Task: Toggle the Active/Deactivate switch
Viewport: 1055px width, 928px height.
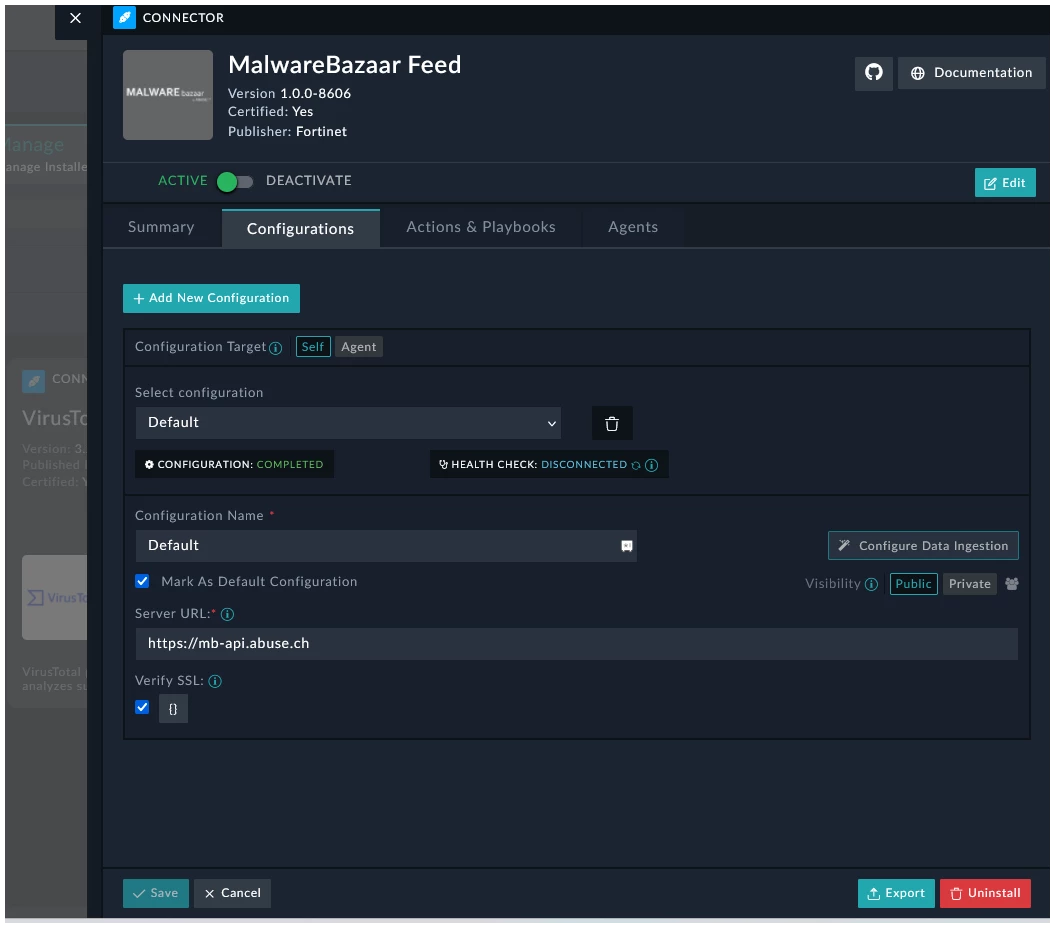Action: point(234,181)
